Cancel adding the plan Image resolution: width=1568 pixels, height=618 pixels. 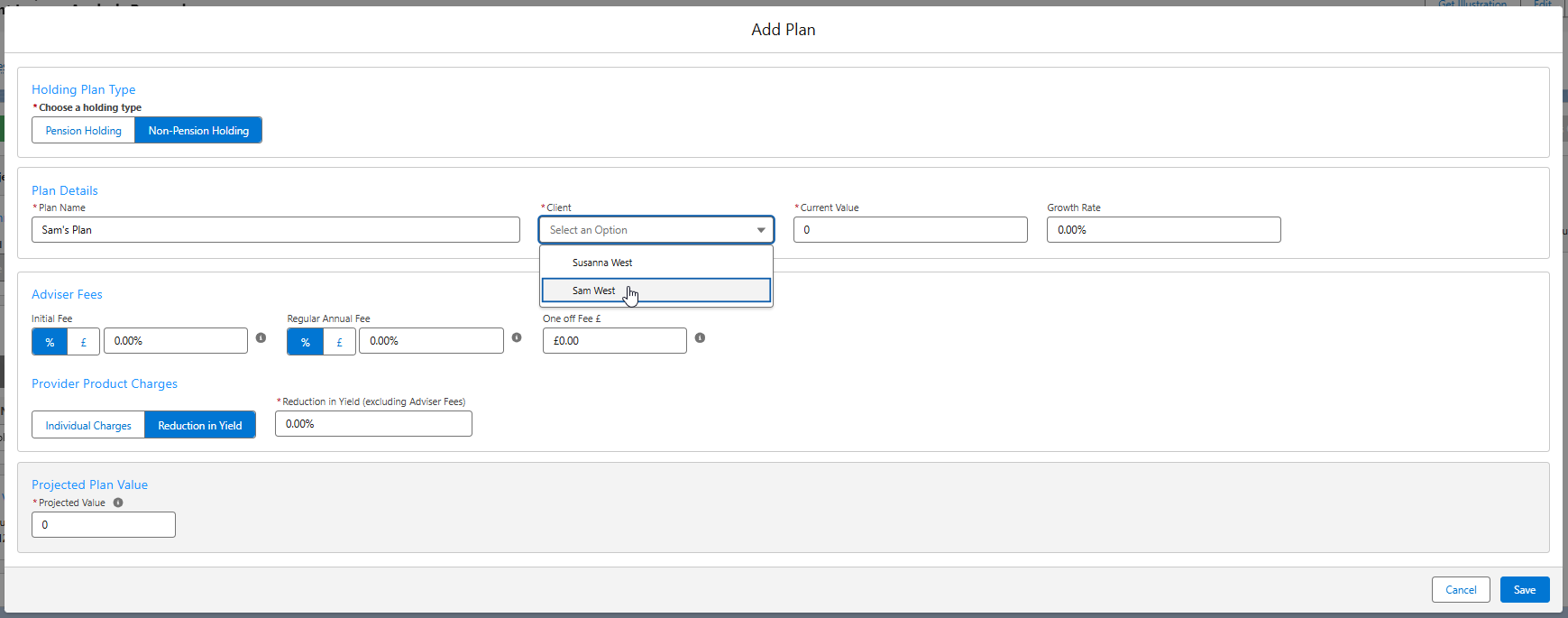point(1461,590)
